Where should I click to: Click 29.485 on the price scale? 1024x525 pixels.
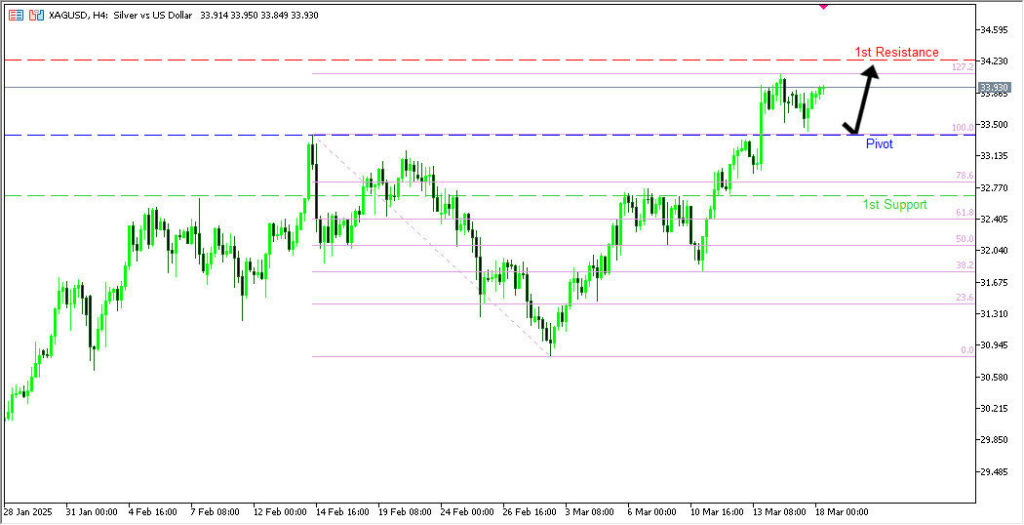tap(999, 472)
